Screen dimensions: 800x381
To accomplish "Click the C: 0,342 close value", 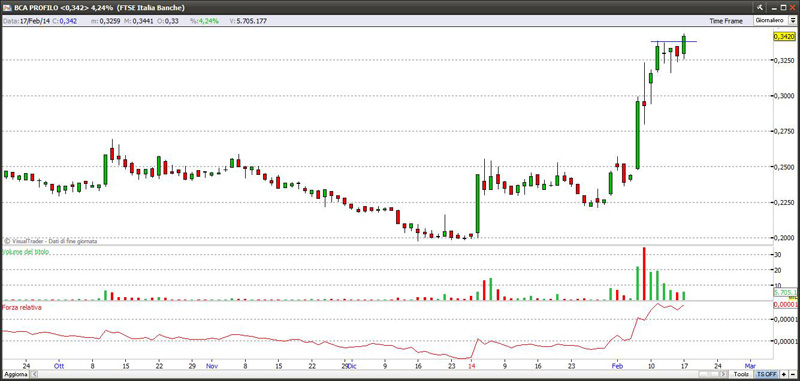I will click(x=65, y=21).
